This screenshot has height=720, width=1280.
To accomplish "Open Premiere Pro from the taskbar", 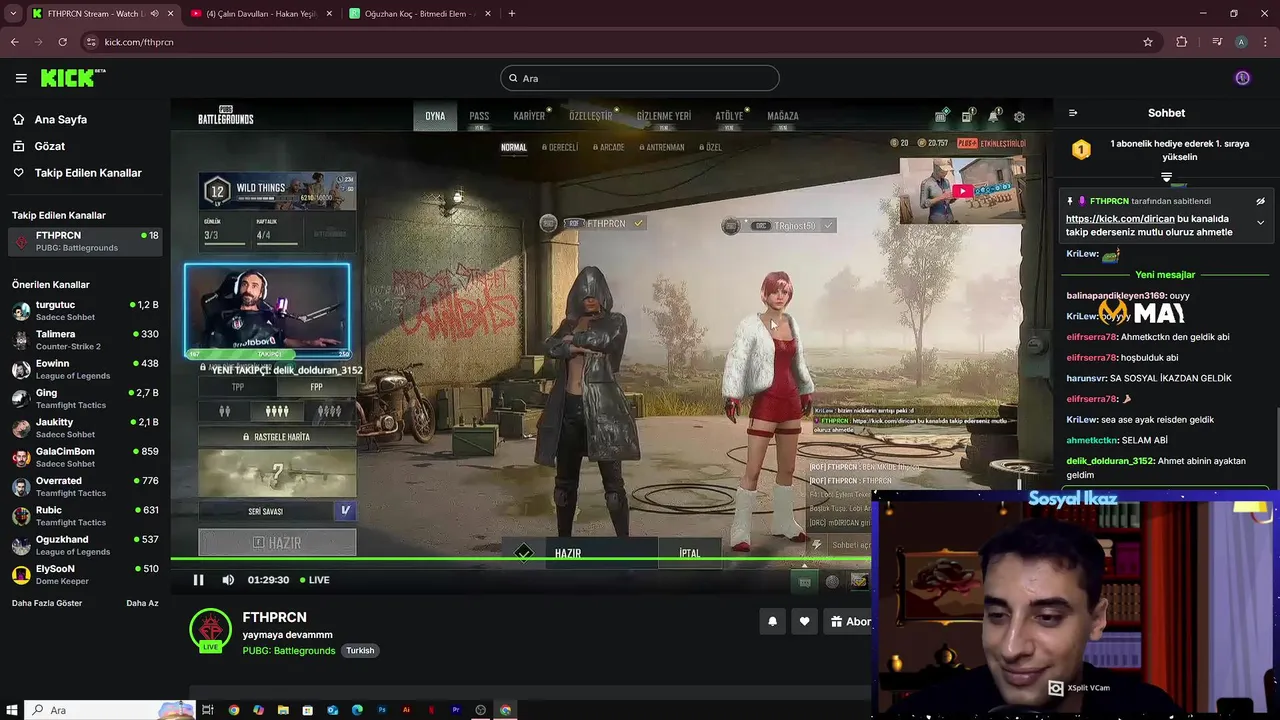I will 456,710.
